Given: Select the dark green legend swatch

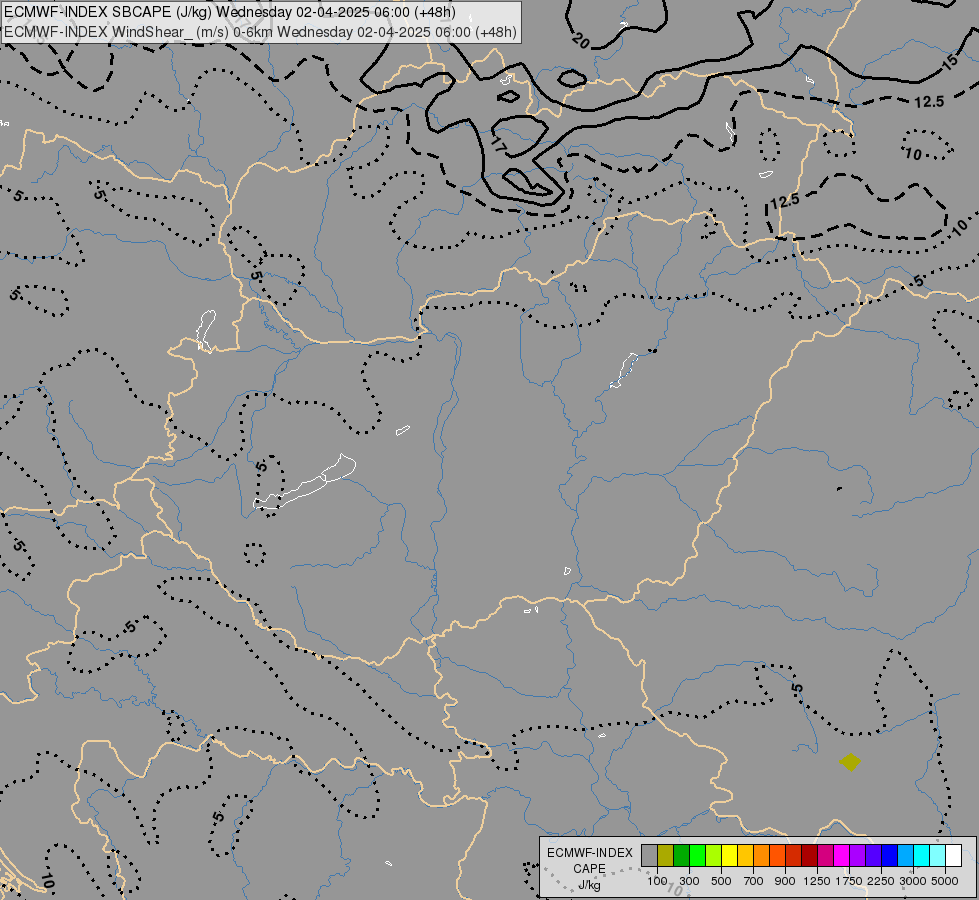Looking at the screenshot, I should 681,856.
